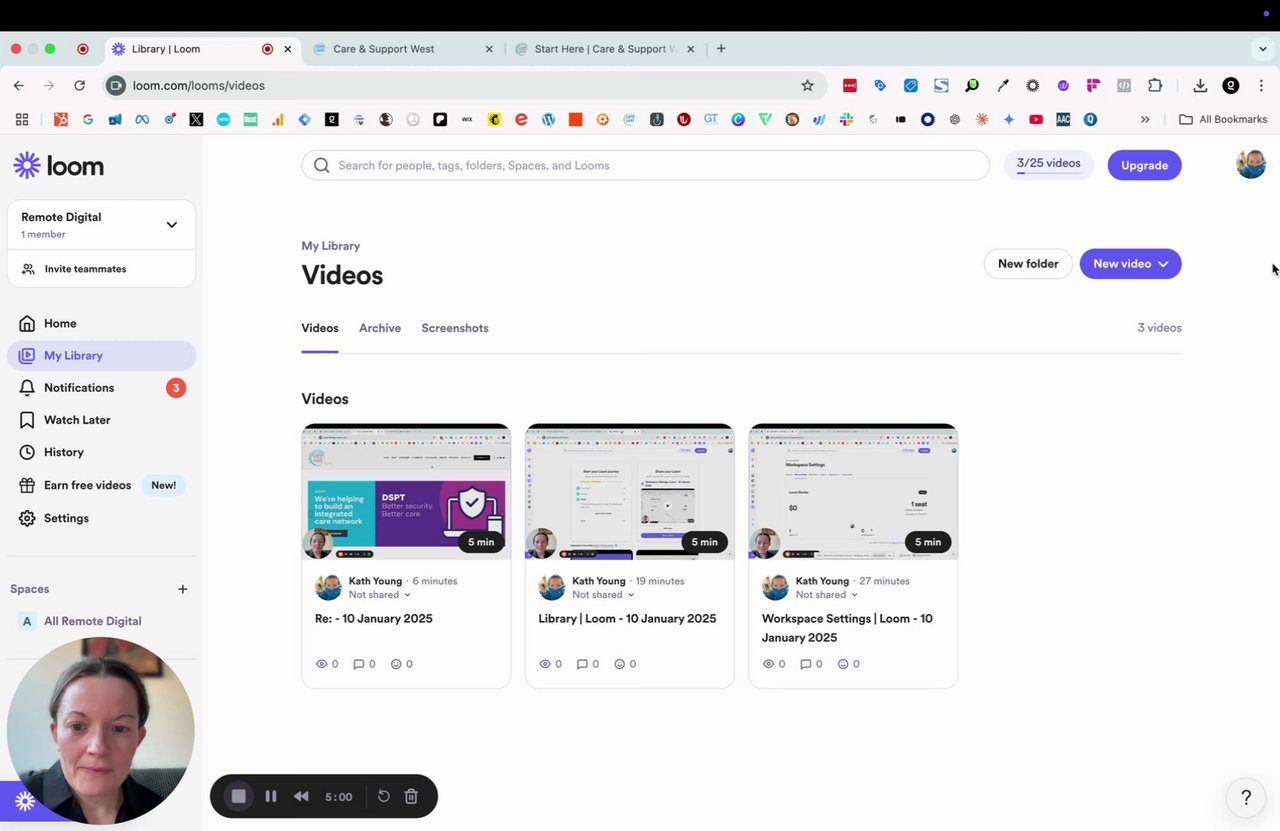Viewport: 1280px width, 831px height.
Task: Click the New folder button
Action: click(1028, 264)
